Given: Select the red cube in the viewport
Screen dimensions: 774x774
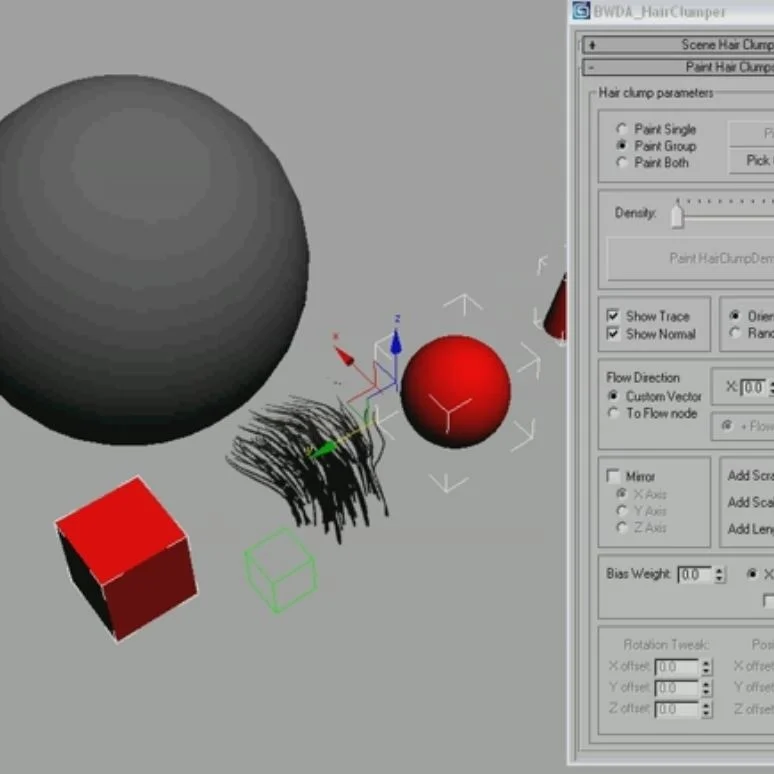Looking at the screenshot, I should pyautogui.click(x=127, y=558).
